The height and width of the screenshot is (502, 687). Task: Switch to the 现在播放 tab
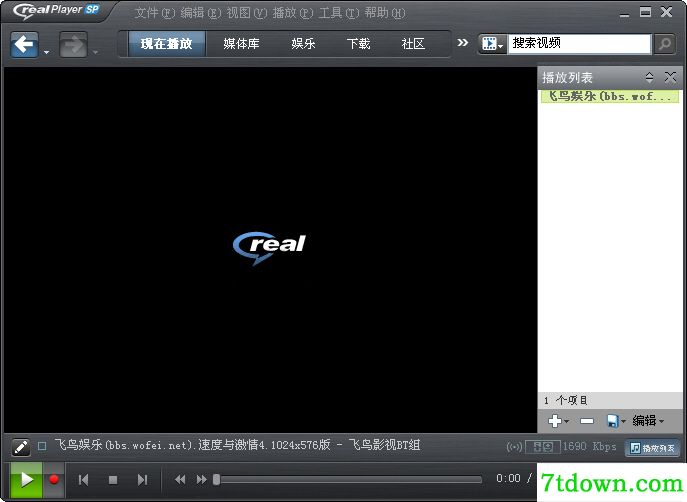click(x=166, y=44)
